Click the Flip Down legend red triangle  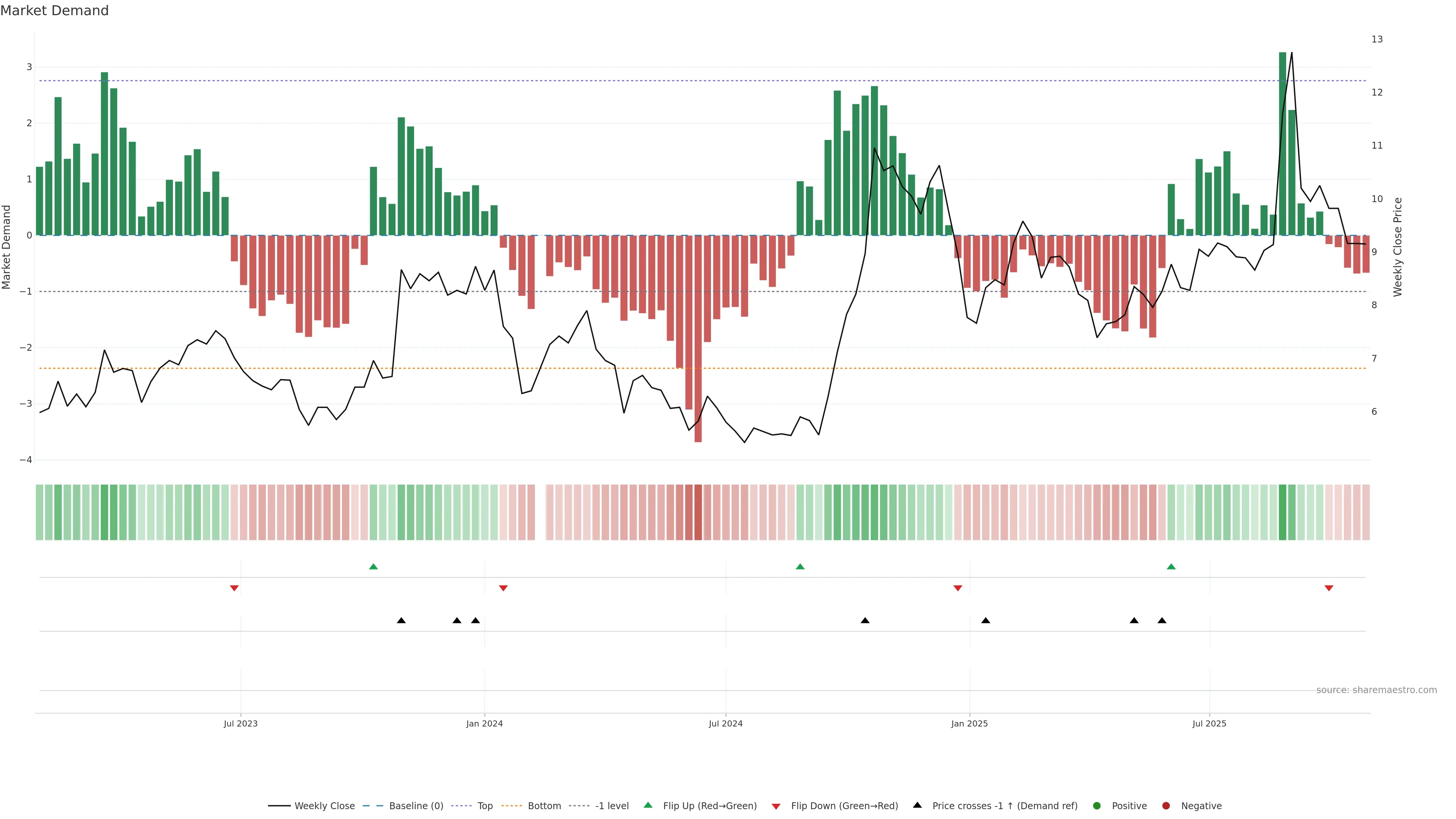pyautogui.click(x=776, y=806)
